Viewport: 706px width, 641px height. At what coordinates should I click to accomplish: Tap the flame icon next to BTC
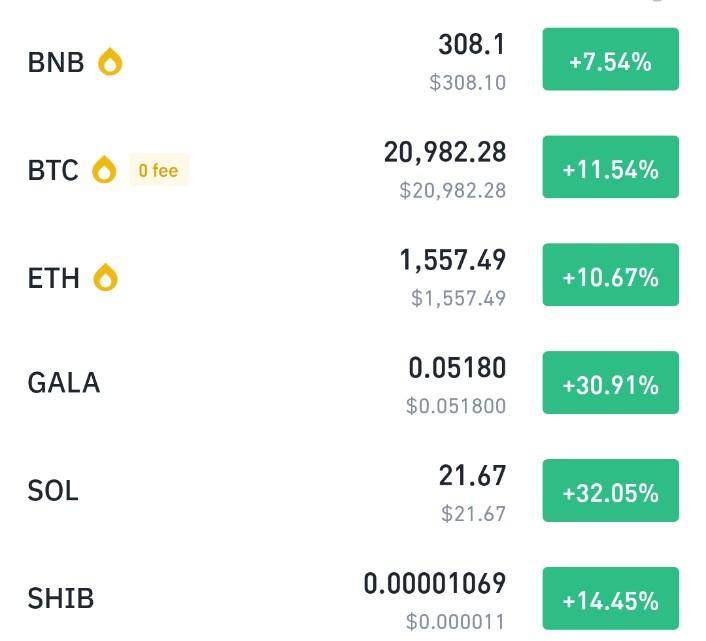pyautogui.click(x=104, y=169)
